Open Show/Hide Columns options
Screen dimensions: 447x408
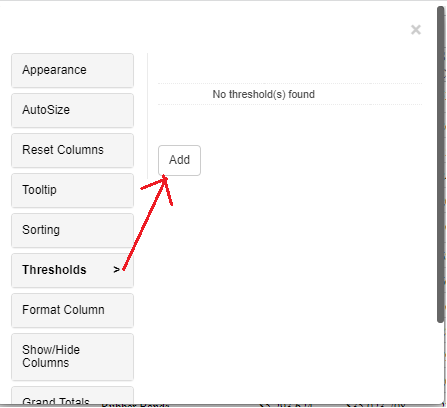tap(72, 357)
